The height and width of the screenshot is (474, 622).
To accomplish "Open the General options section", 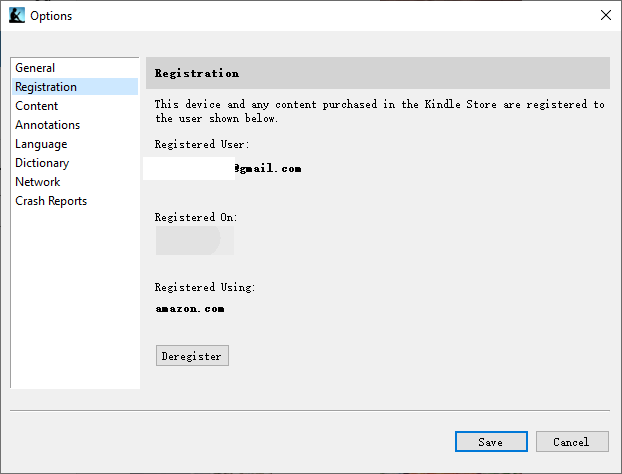I will pyautogui.click(x=75, y=68).
